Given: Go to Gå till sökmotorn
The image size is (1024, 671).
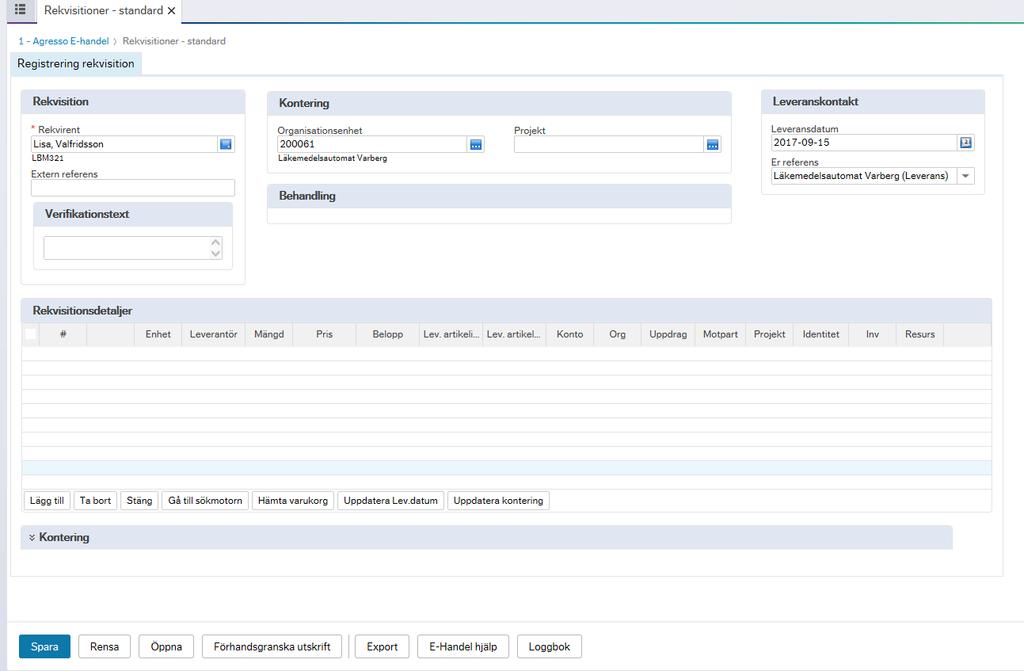Looking at the screenshot, I should (205, 500).
